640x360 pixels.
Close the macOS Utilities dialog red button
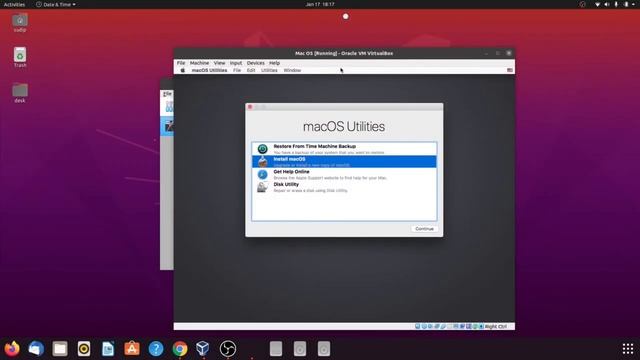[250, 107]
